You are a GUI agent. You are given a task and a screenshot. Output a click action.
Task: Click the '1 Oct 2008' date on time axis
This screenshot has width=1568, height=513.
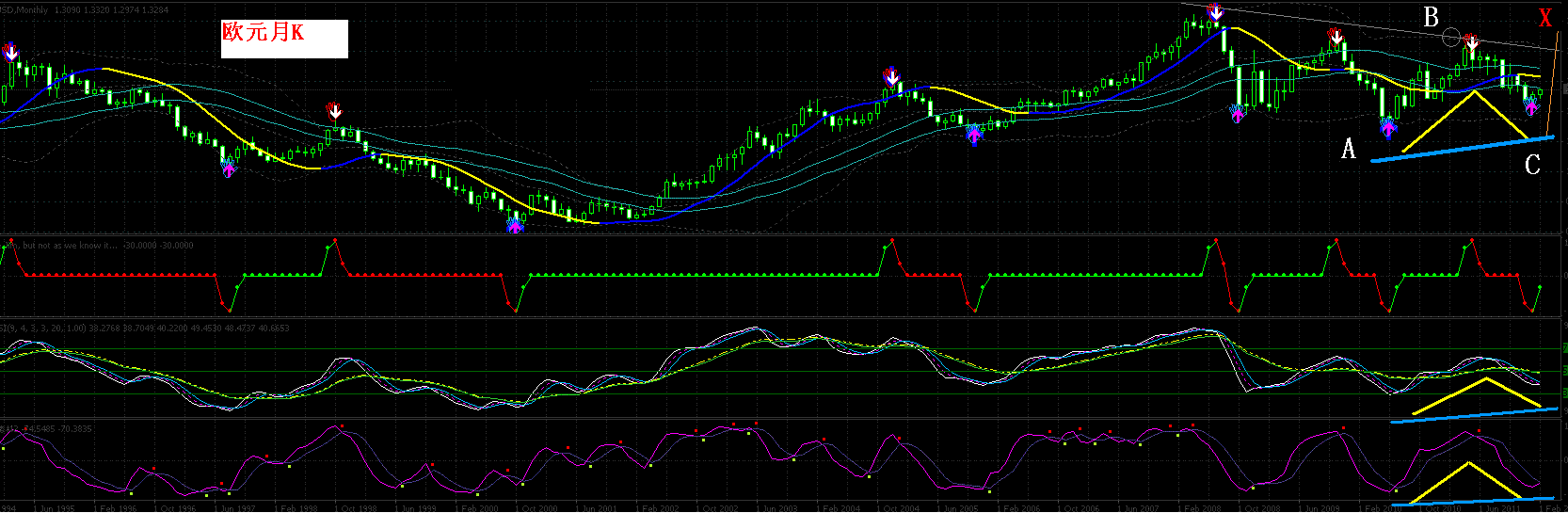[x=1260, y=508]
